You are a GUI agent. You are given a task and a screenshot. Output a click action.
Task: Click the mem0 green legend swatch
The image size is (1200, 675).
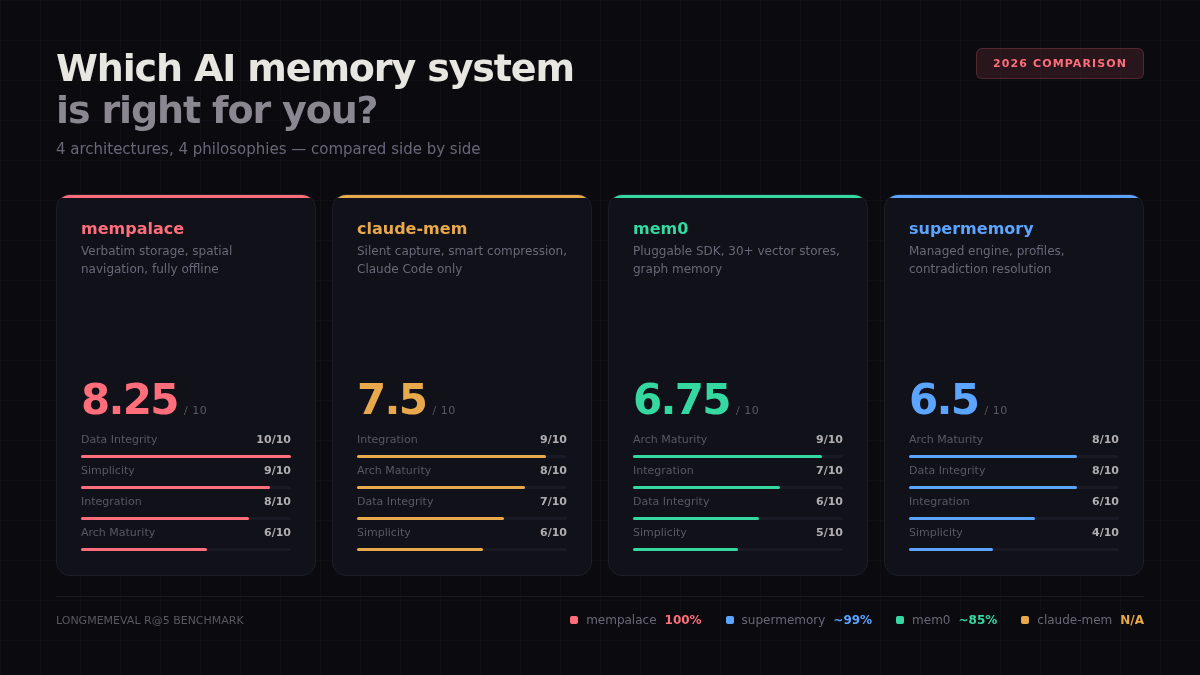click(x=900, y=620)
